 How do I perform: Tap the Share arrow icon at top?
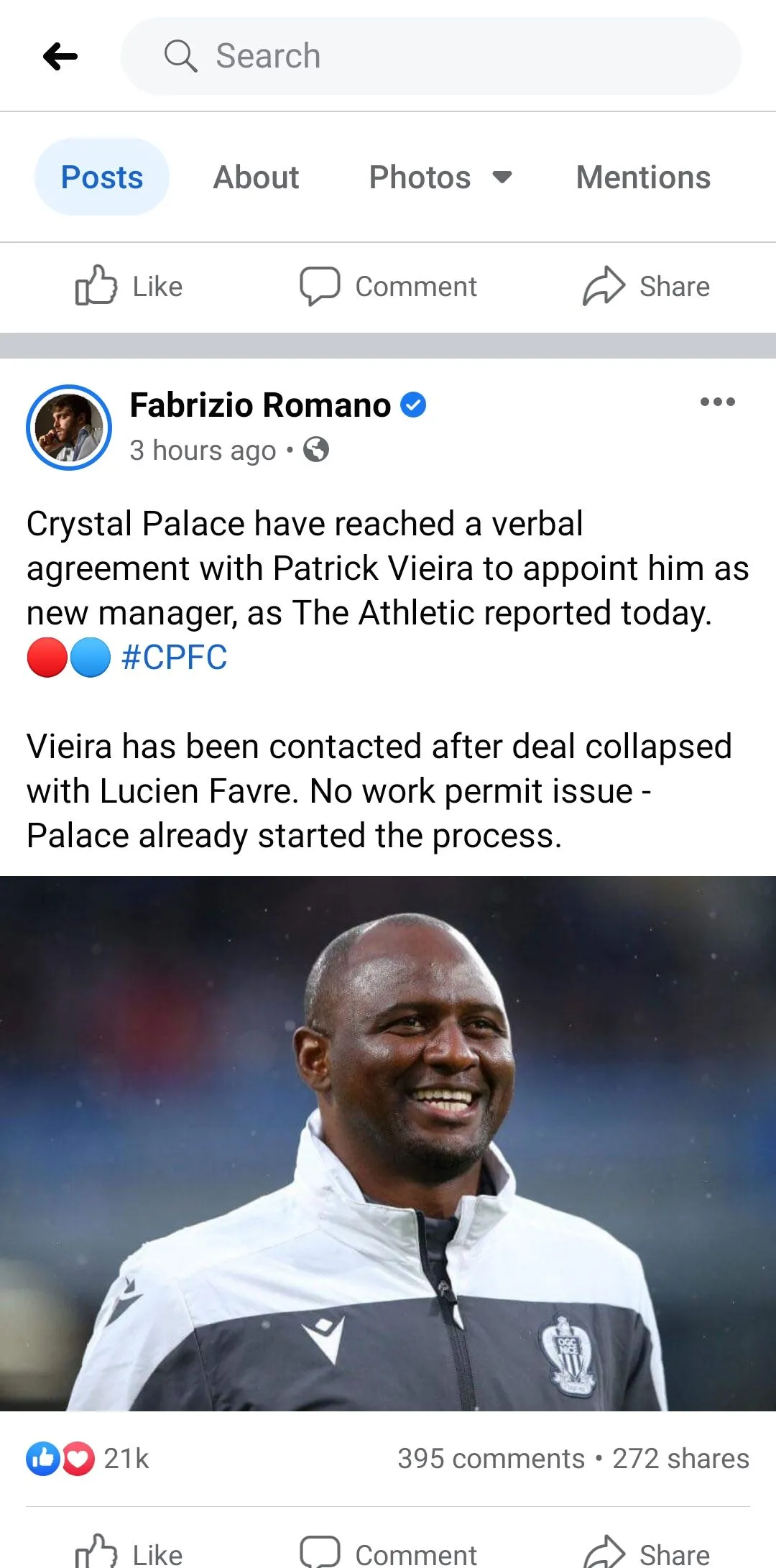[x=604, y=286]
